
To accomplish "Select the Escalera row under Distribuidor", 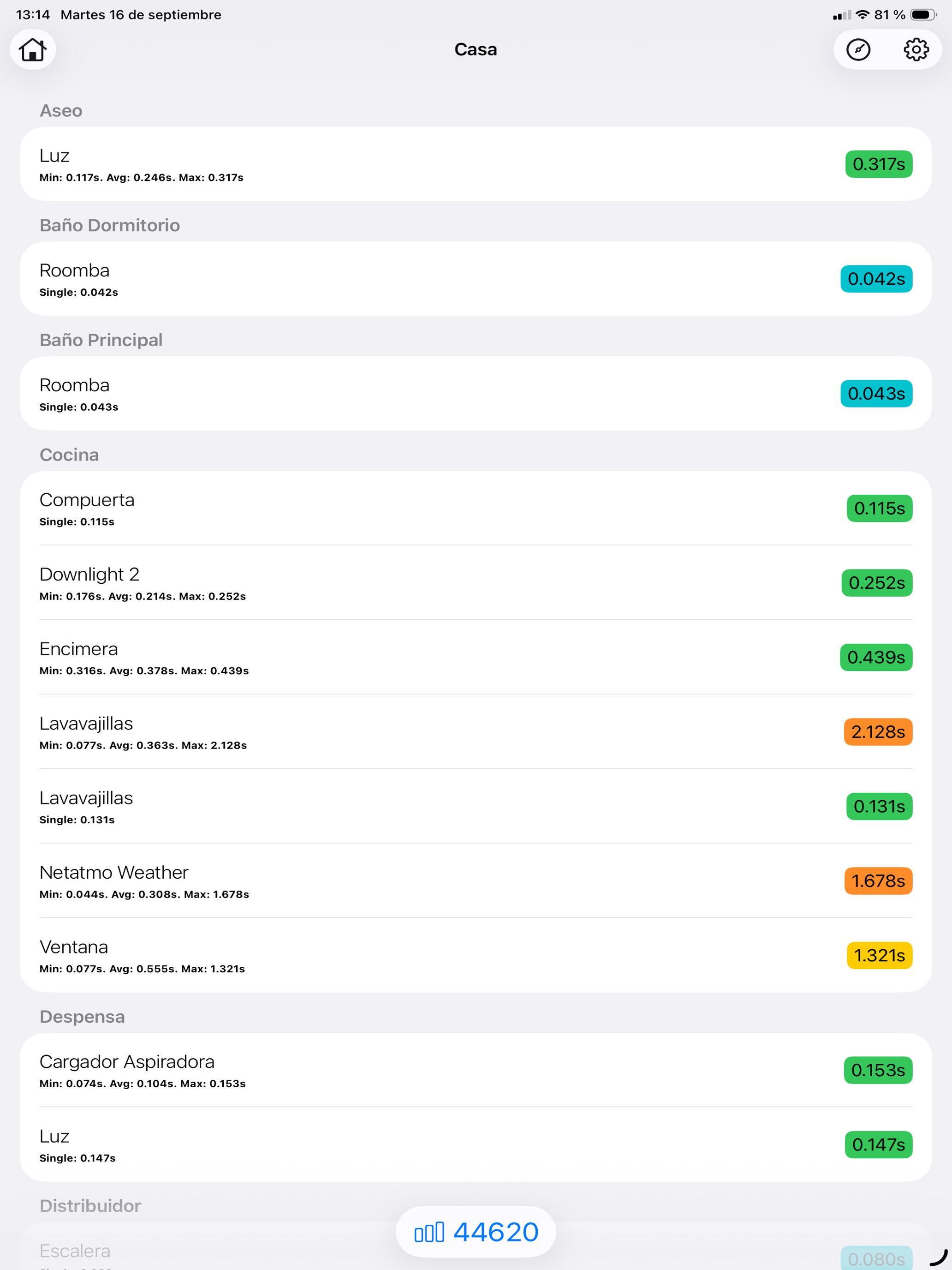I will tap(476, 1252).
